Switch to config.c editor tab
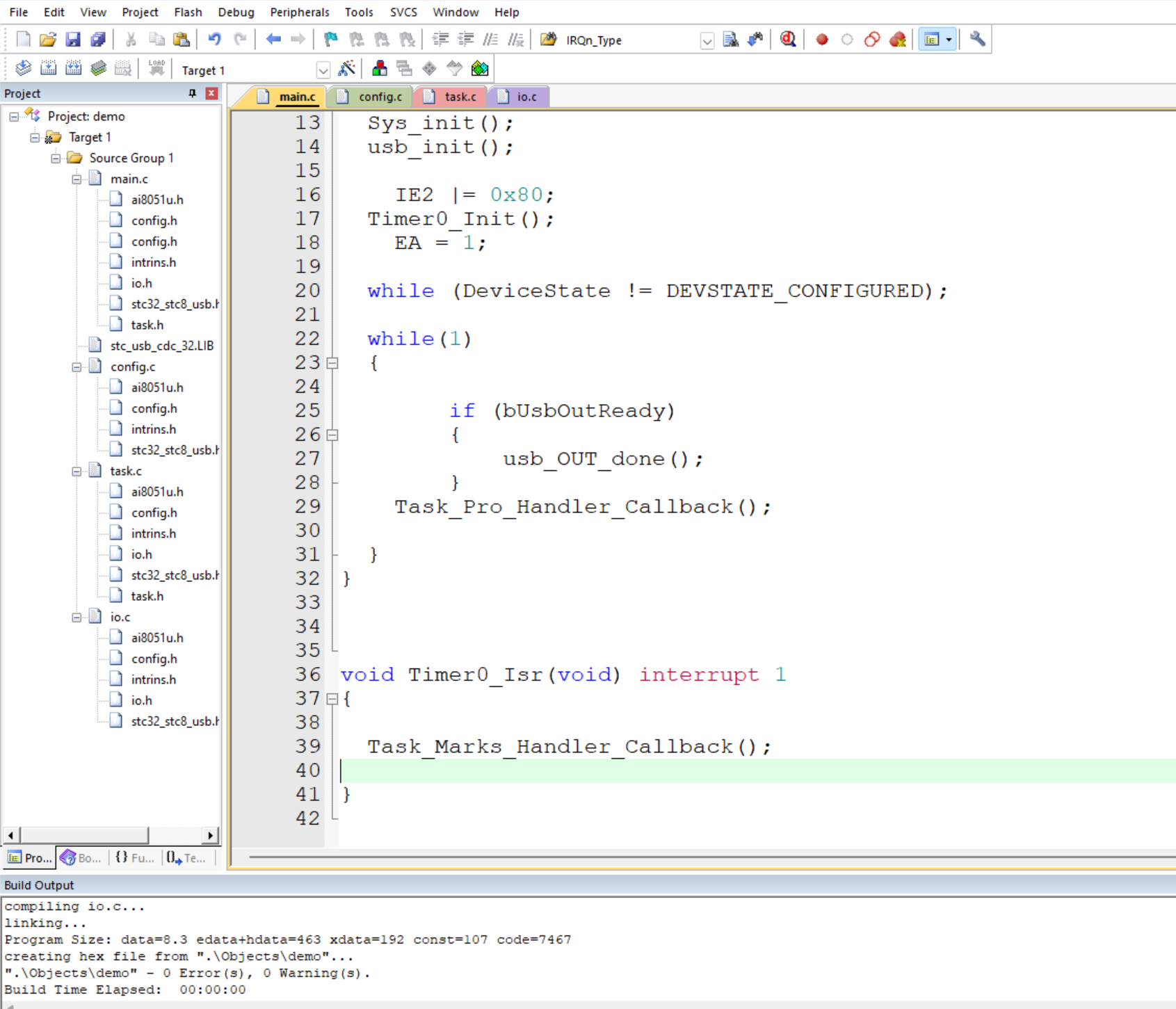 click(x=371, y=97)
